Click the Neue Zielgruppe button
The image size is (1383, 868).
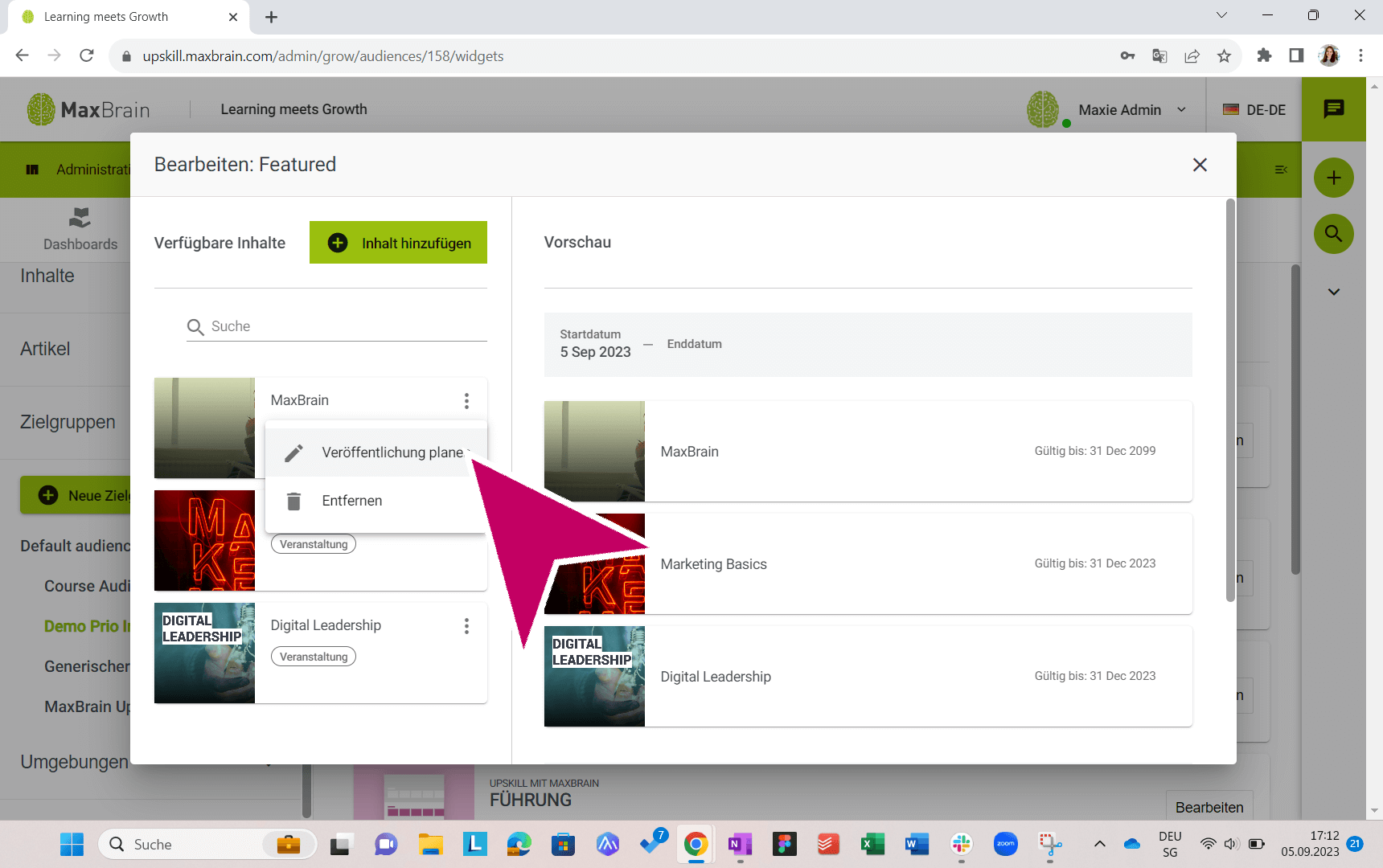click(76, 495)
